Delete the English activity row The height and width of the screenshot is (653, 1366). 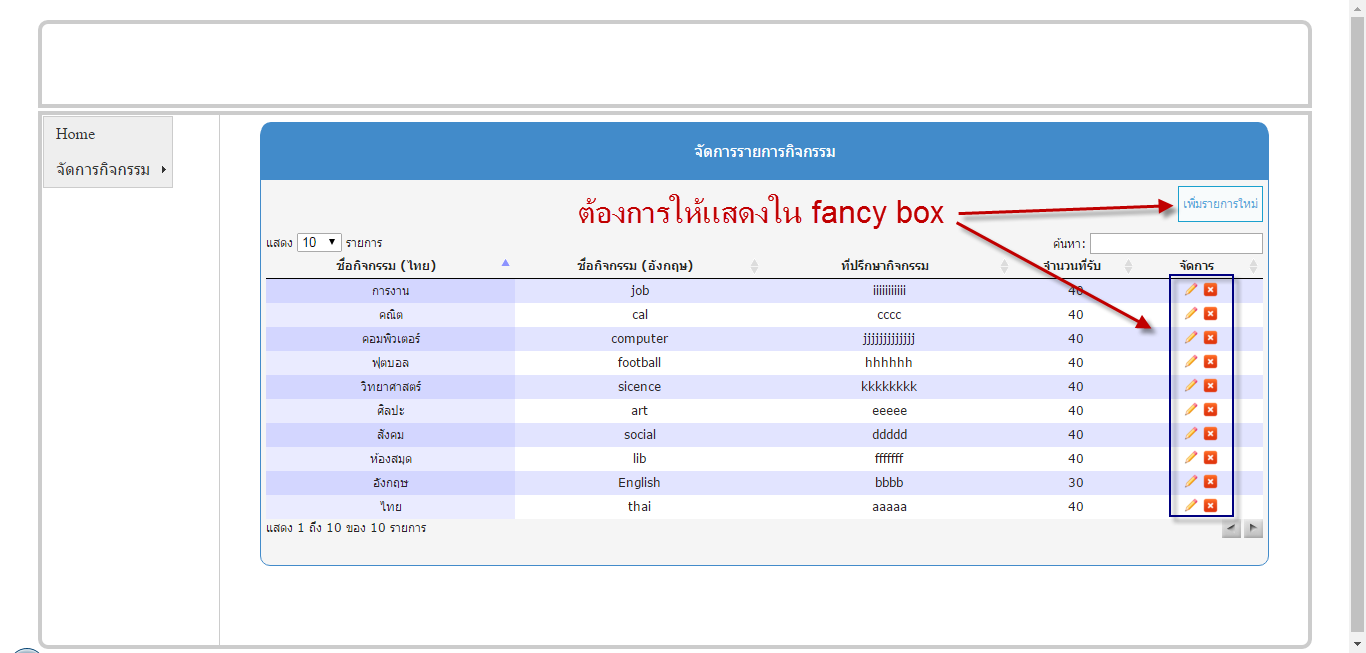(1210, 482)
